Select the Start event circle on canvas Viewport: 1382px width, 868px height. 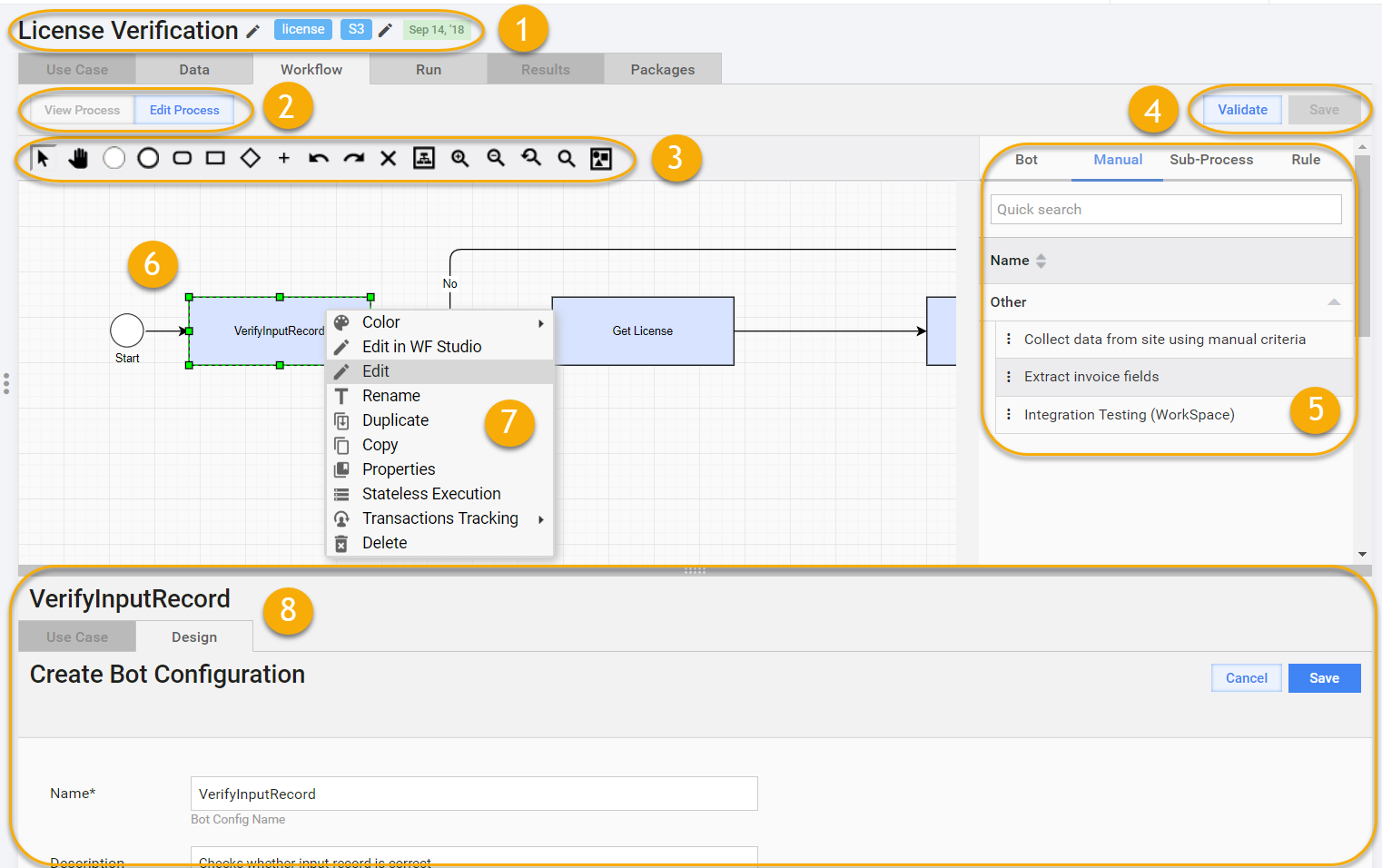(127, 330)
